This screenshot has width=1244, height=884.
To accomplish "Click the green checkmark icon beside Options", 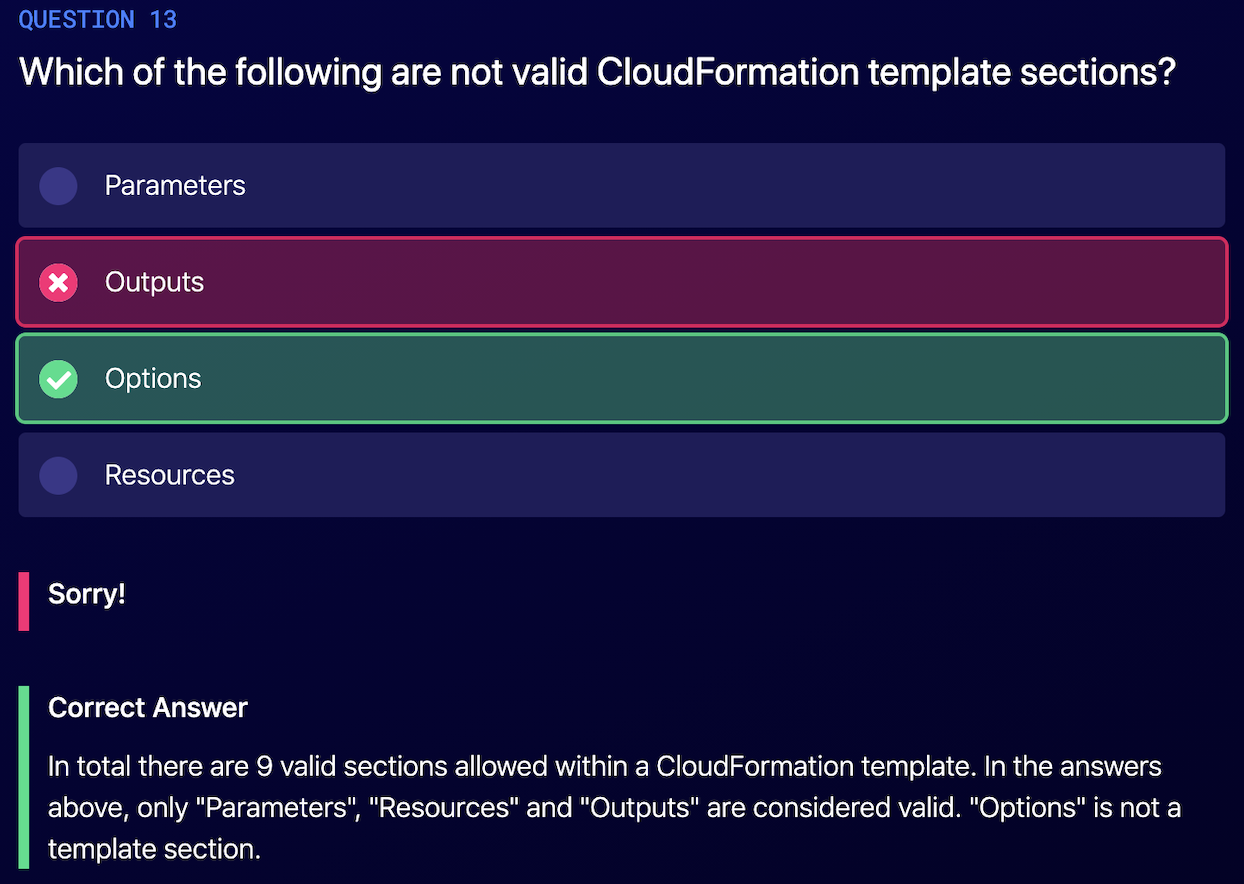I will 58,379.
